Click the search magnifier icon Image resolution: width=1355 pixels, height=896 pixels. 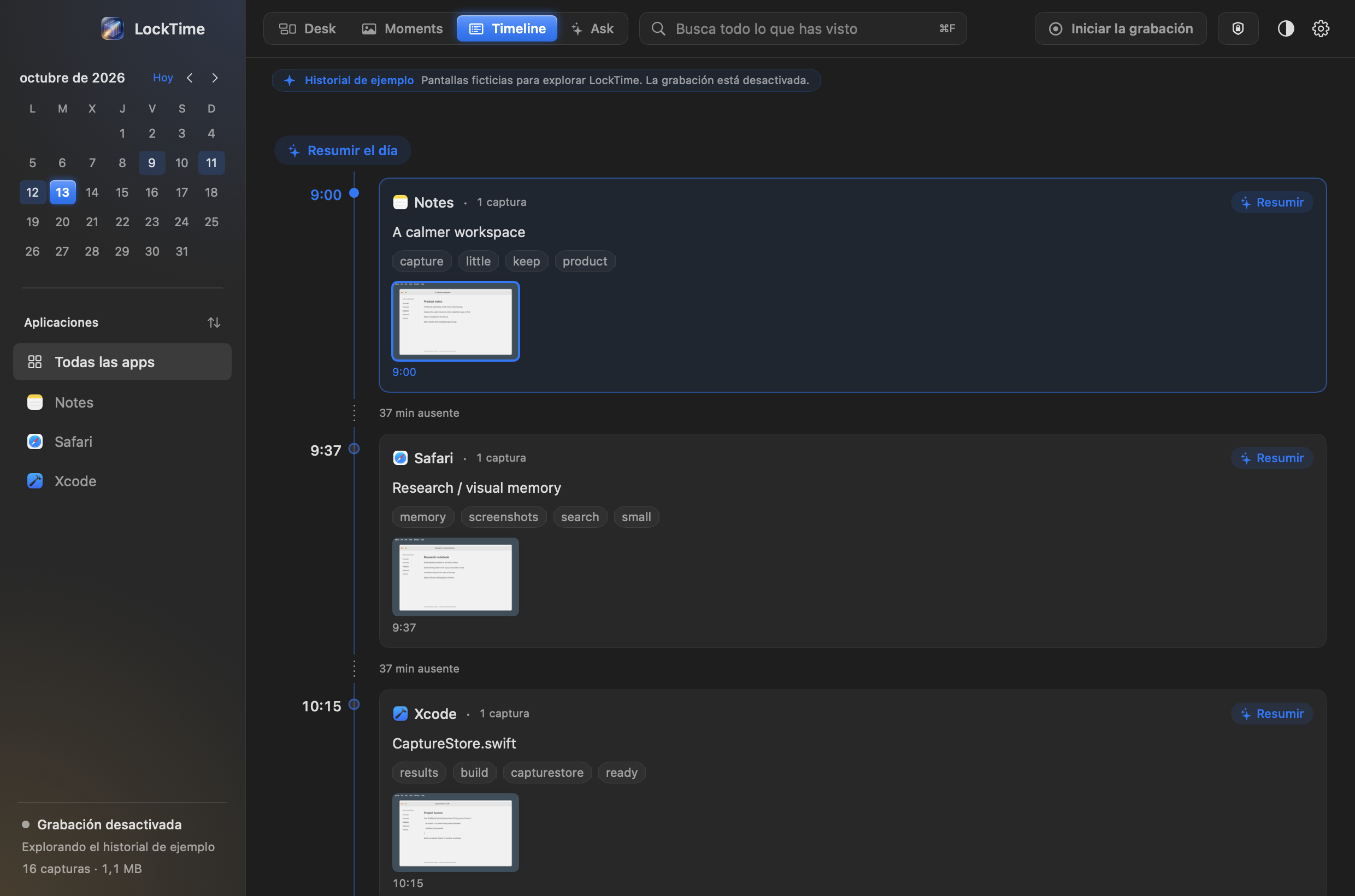pos(658,28)
